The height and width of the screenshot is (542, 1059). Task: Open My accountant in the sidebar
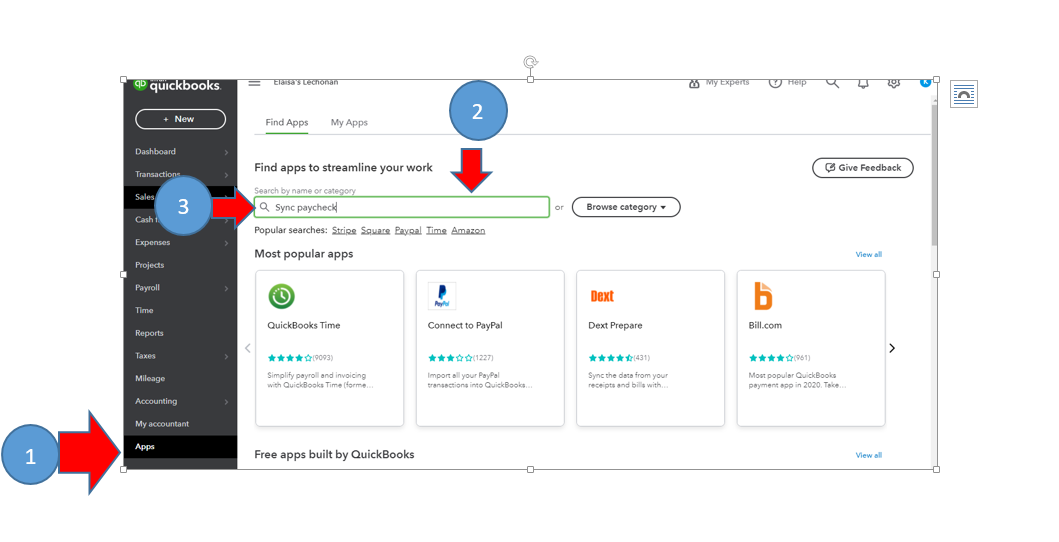pyautogui.click(x=162, y=424)
